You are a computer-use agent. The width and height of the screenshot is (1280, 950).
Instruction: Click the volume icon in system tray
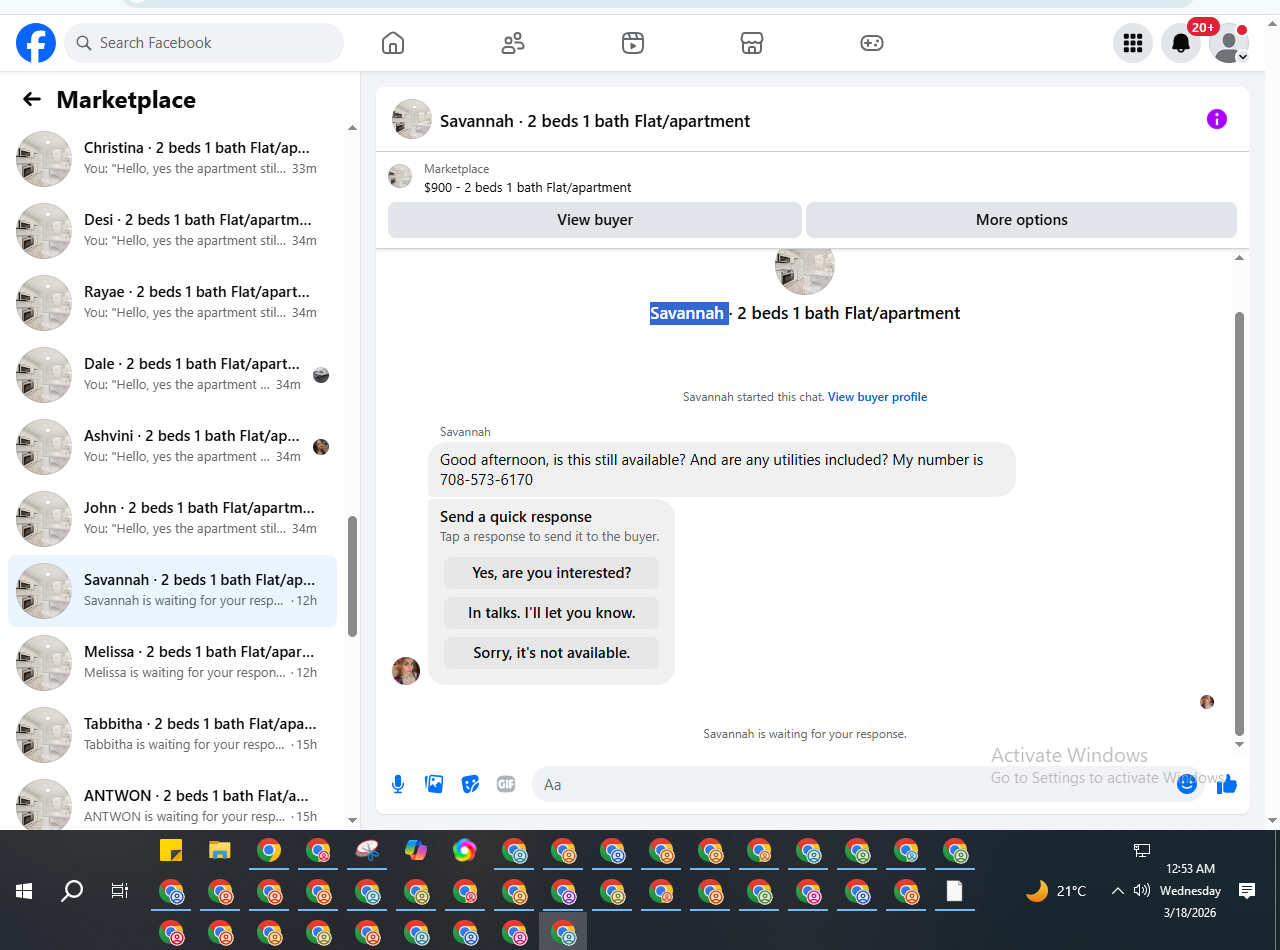coord(1142,890)
